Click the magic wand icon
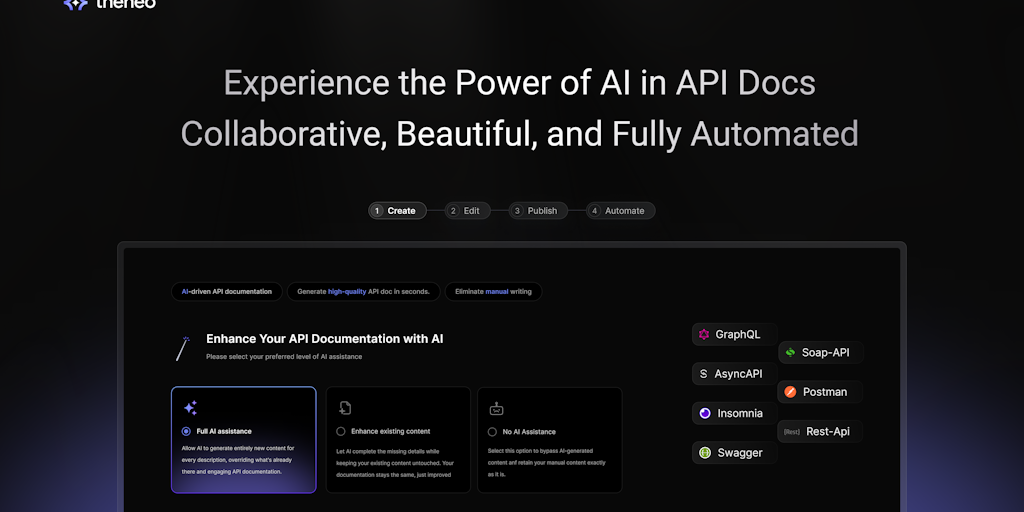This screenshot has width=1024, height=512. 183,349
